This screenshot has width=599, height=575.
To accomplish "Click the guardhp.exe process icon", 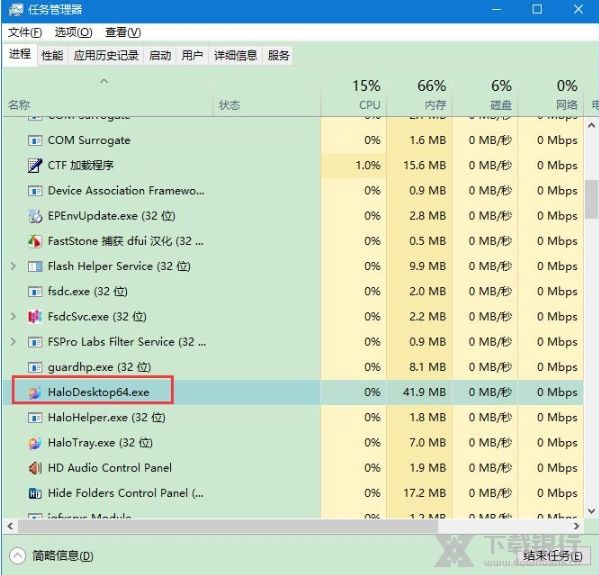I will coord(35,367).
